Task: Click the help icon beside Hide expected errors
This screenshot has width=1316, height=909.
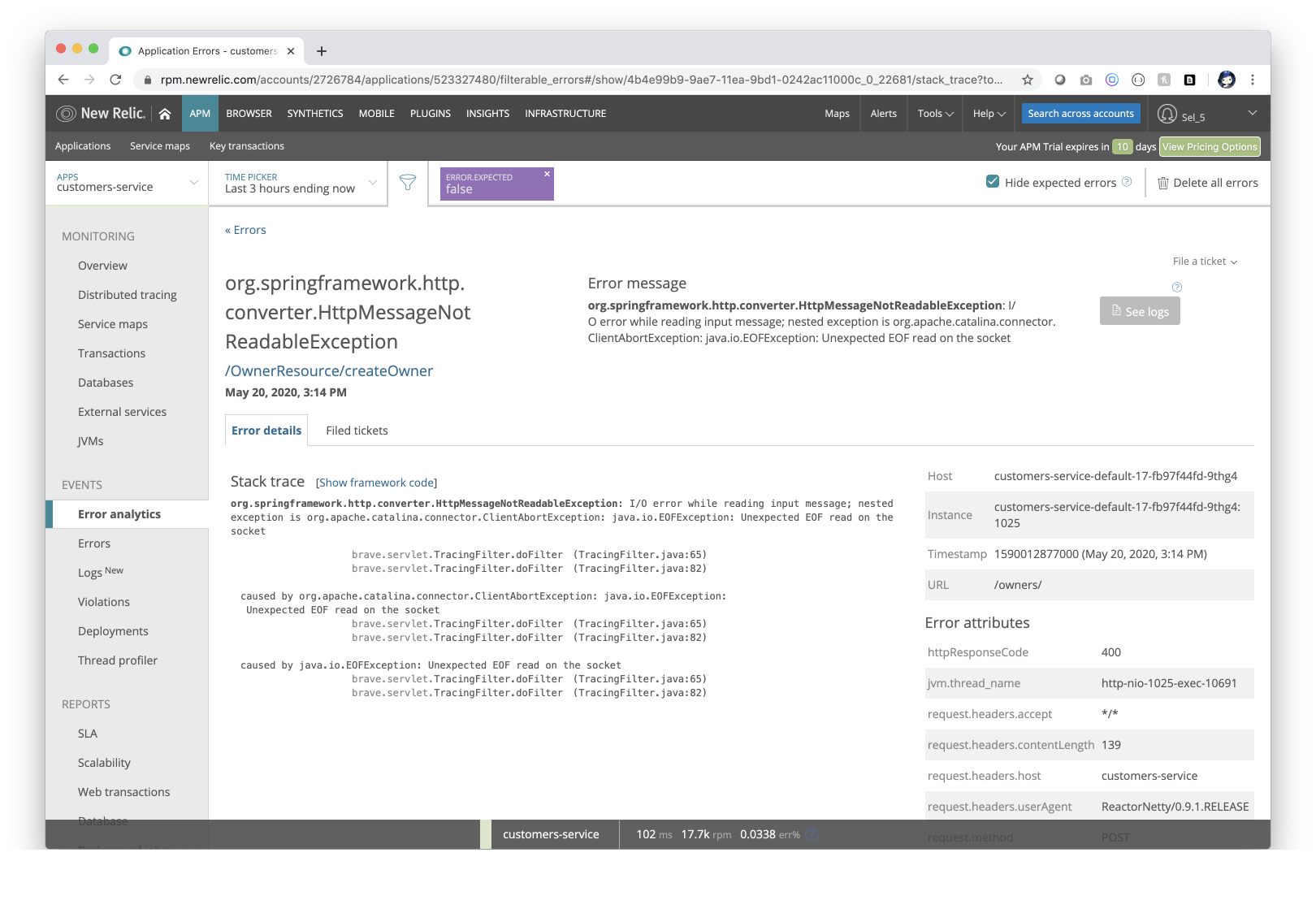Action: [1127, 182]
